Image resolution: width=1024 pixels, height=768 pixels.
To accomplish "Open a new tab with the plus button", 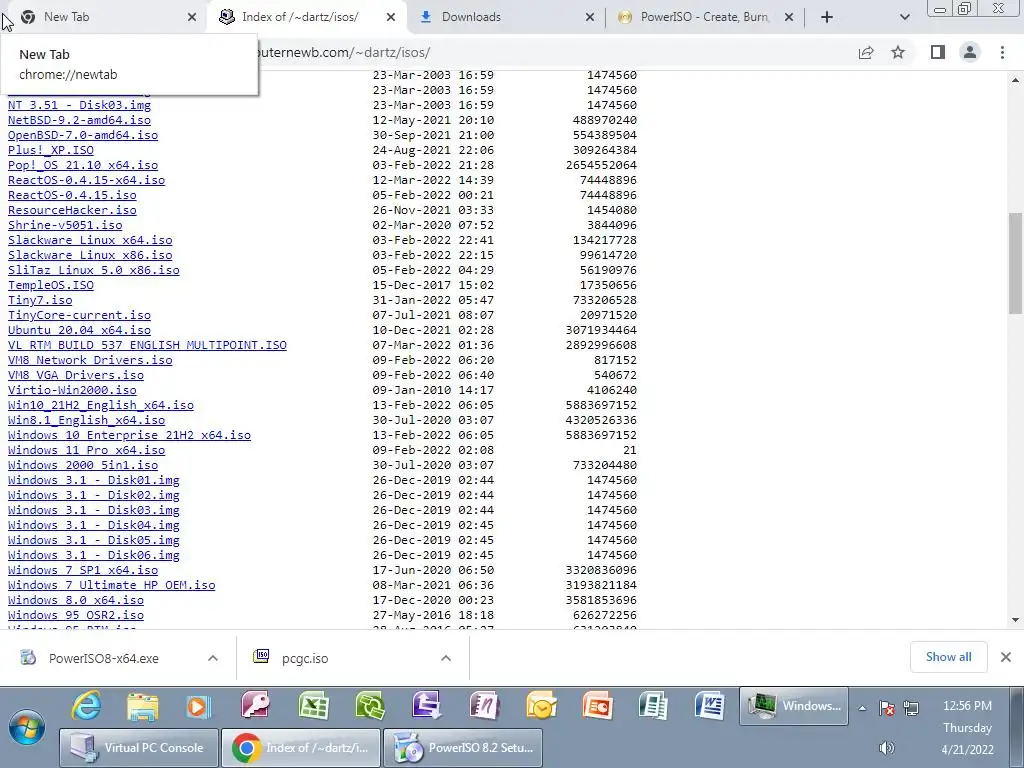I will tap(827, 17).
